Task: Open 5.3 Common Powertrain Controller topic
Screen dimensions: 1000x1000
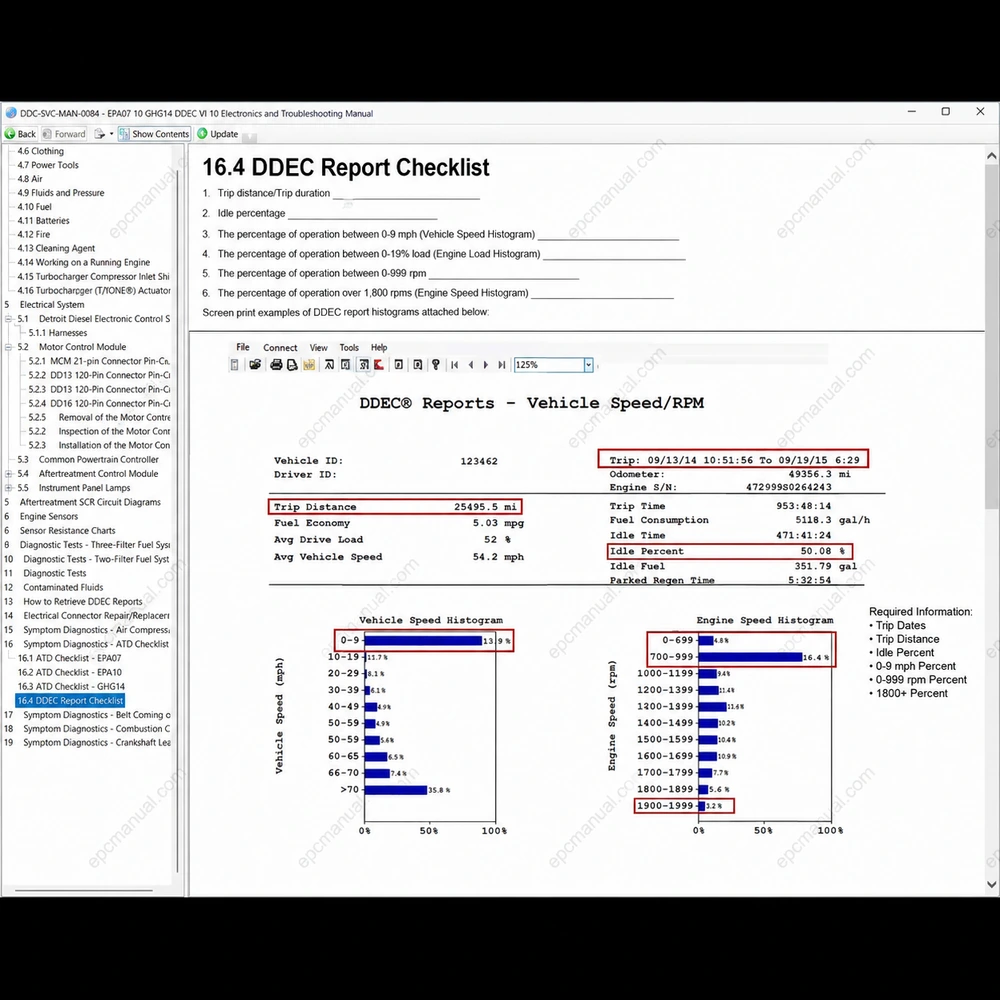Action: (x=88, y=459)
